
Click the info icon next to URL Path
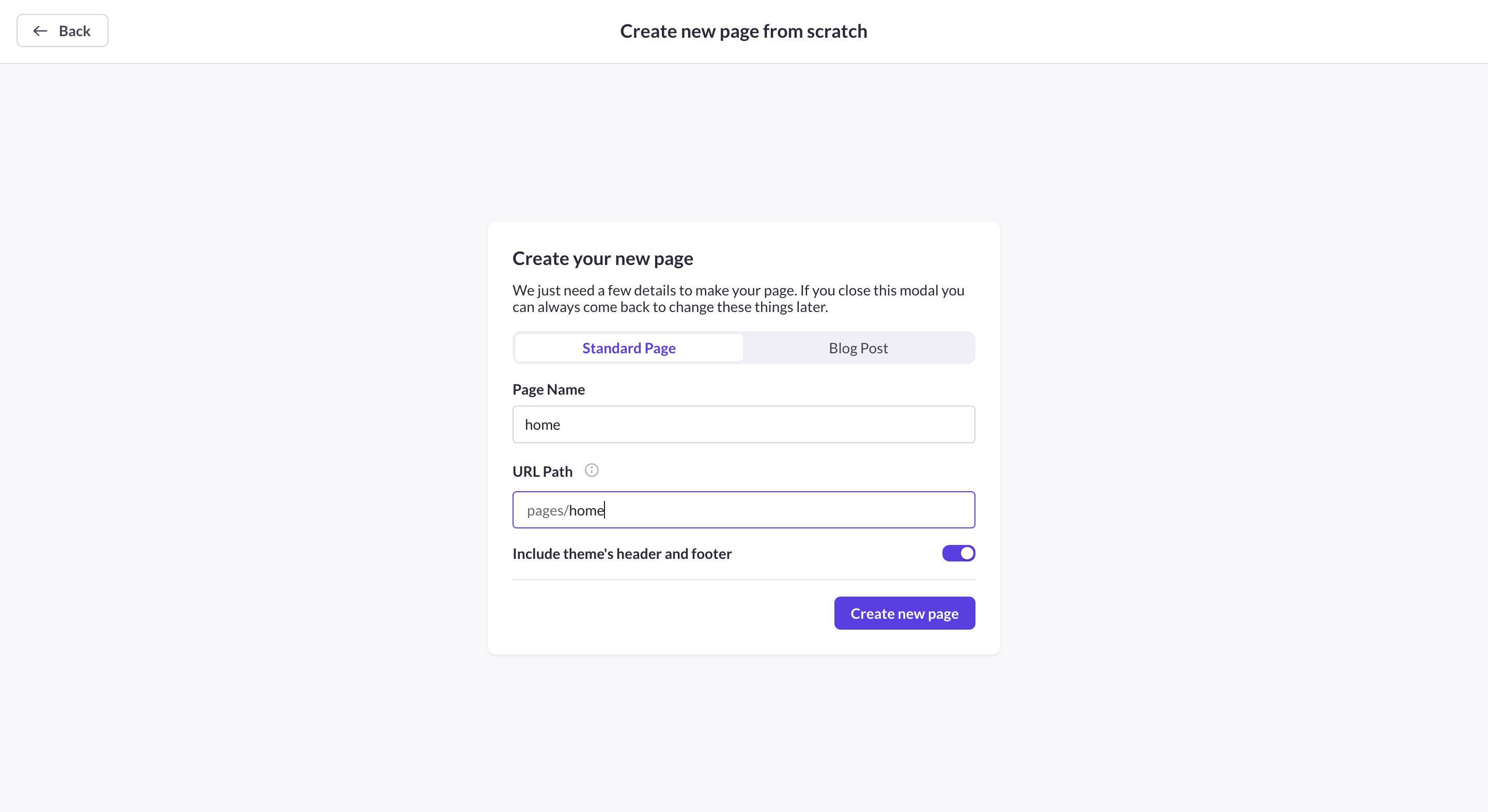(x=592, y=470)
